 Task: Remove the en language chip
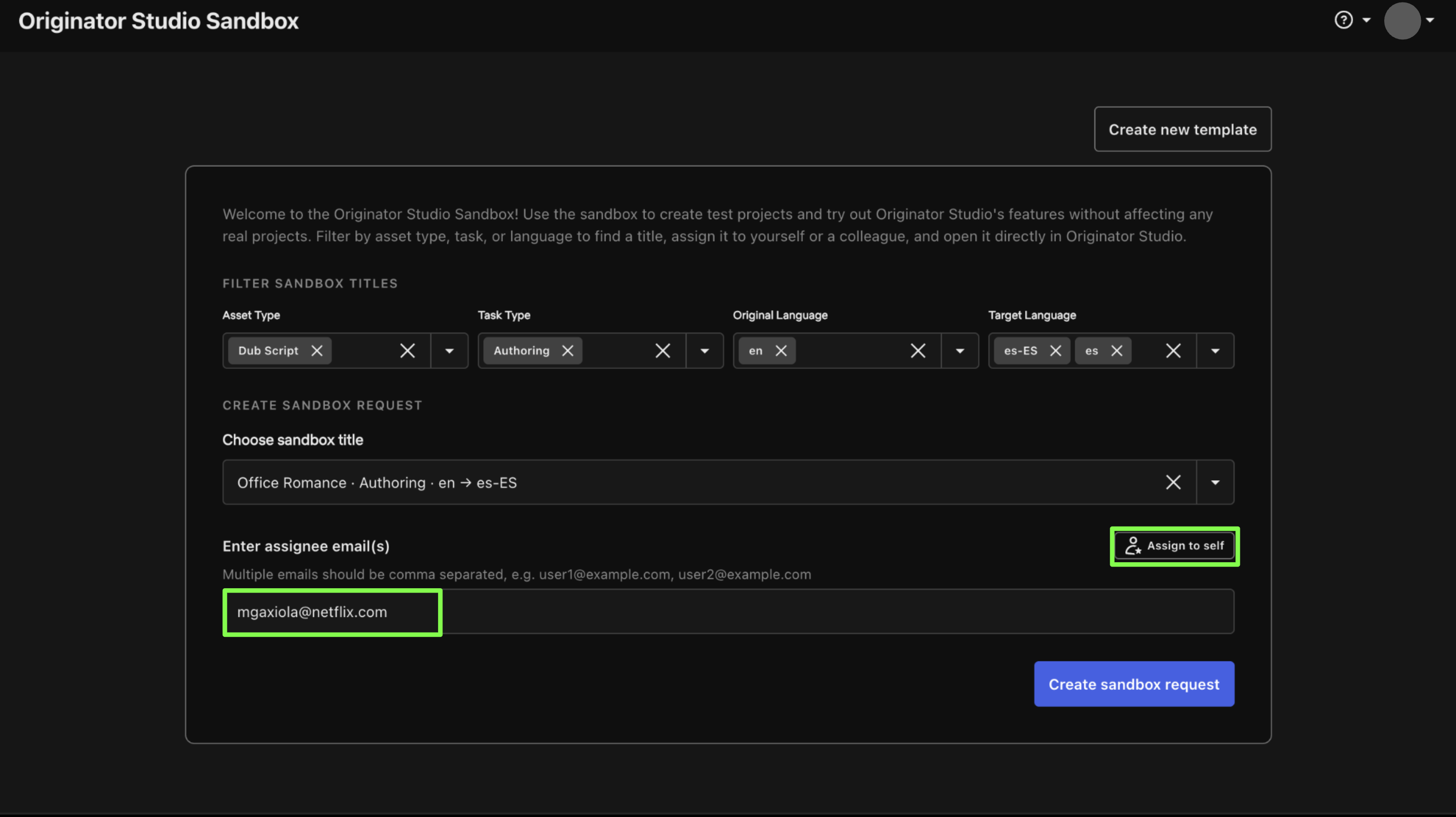[x=781, y=351]
